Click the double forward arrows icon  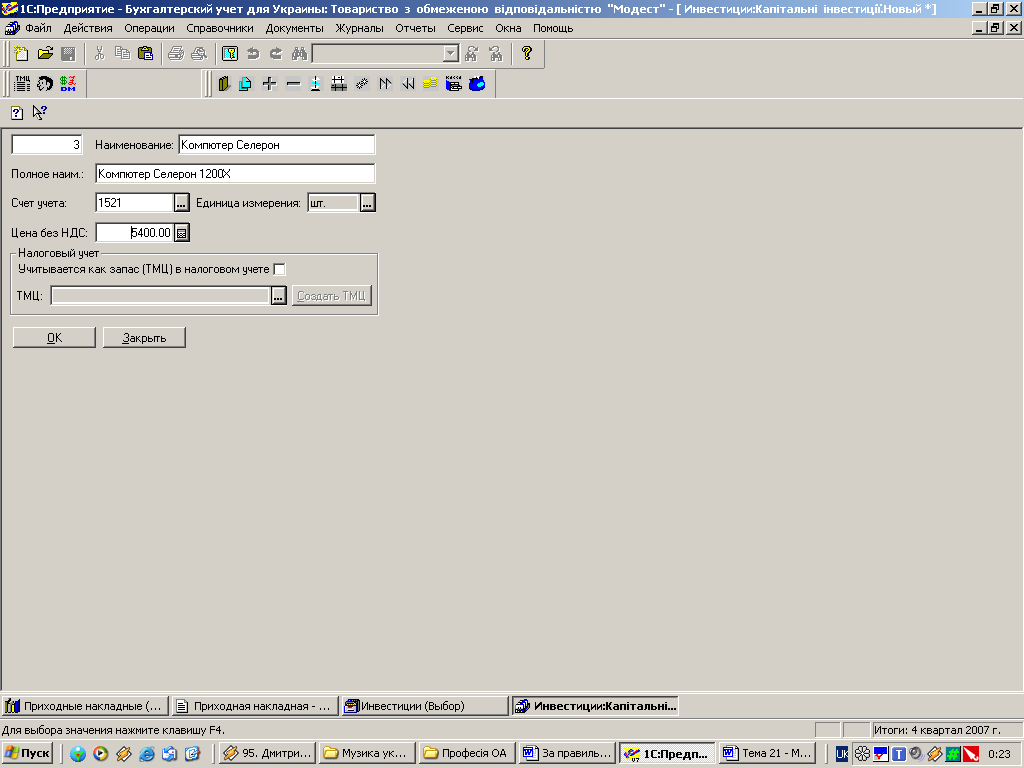(x=385, y=84)
